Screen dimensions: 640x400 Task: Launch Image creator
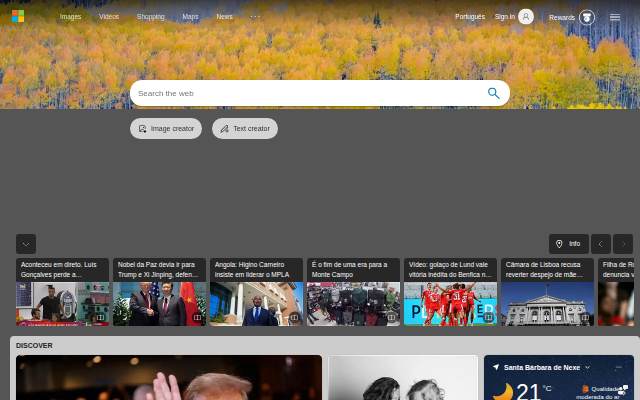pyautogui.click(x=166, y=129)
